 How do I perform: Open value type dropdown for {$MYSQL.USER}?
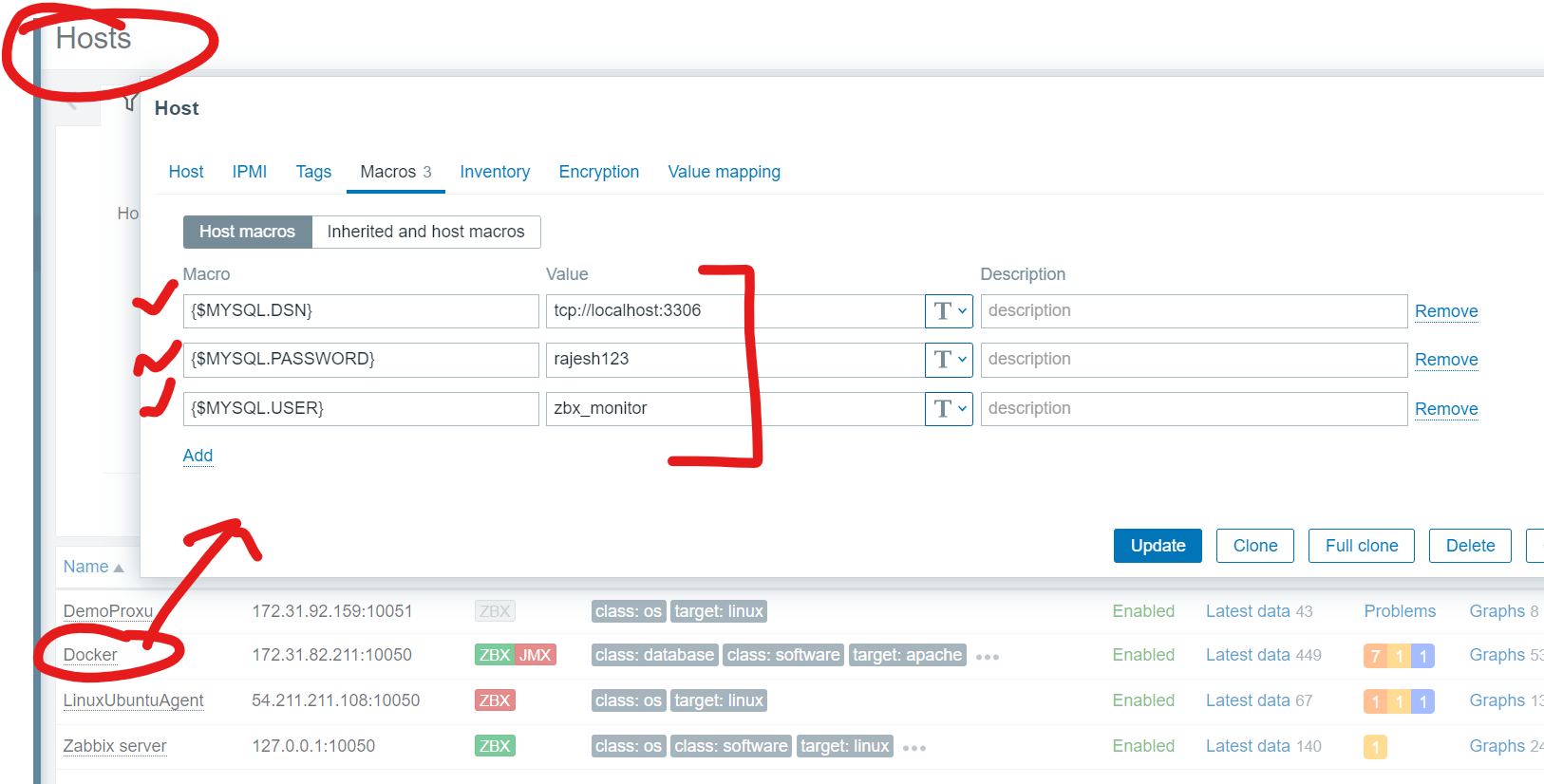[x=949, y=408]
